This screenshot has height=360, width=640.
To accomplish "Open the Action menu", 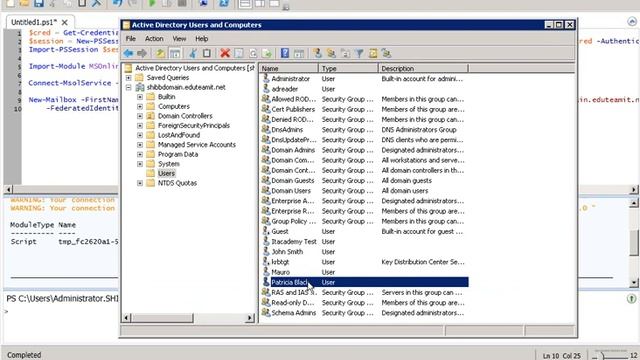I will 154,39.
